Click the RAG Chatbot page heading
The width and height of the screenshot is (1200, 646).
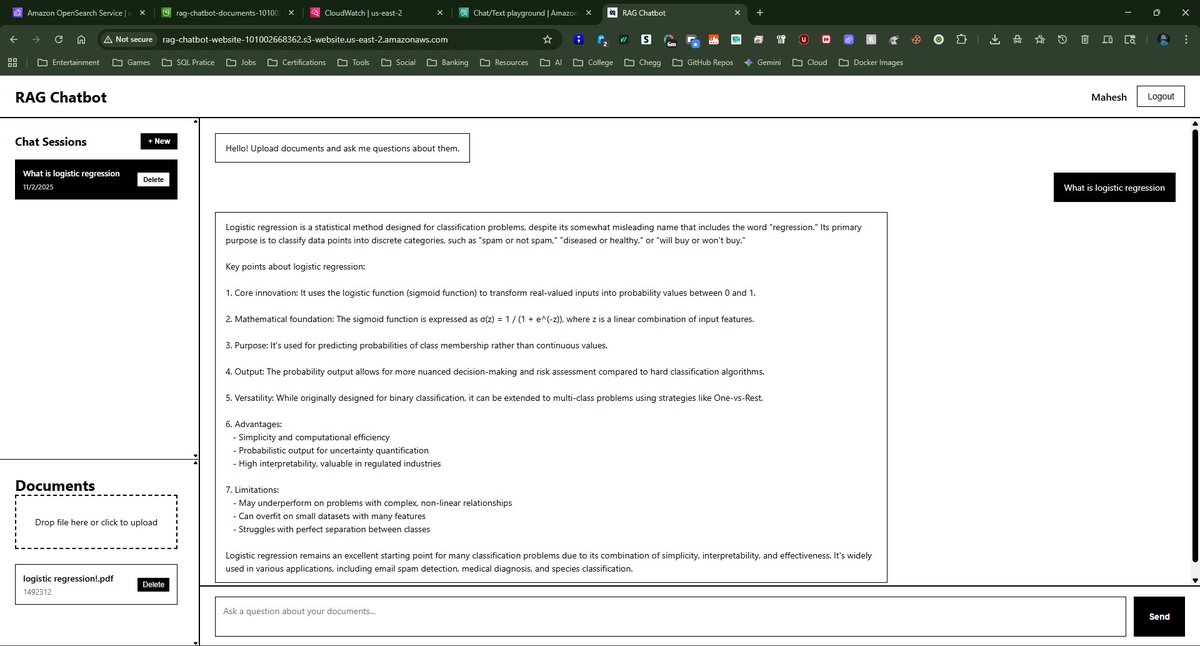tap(61, 97)
